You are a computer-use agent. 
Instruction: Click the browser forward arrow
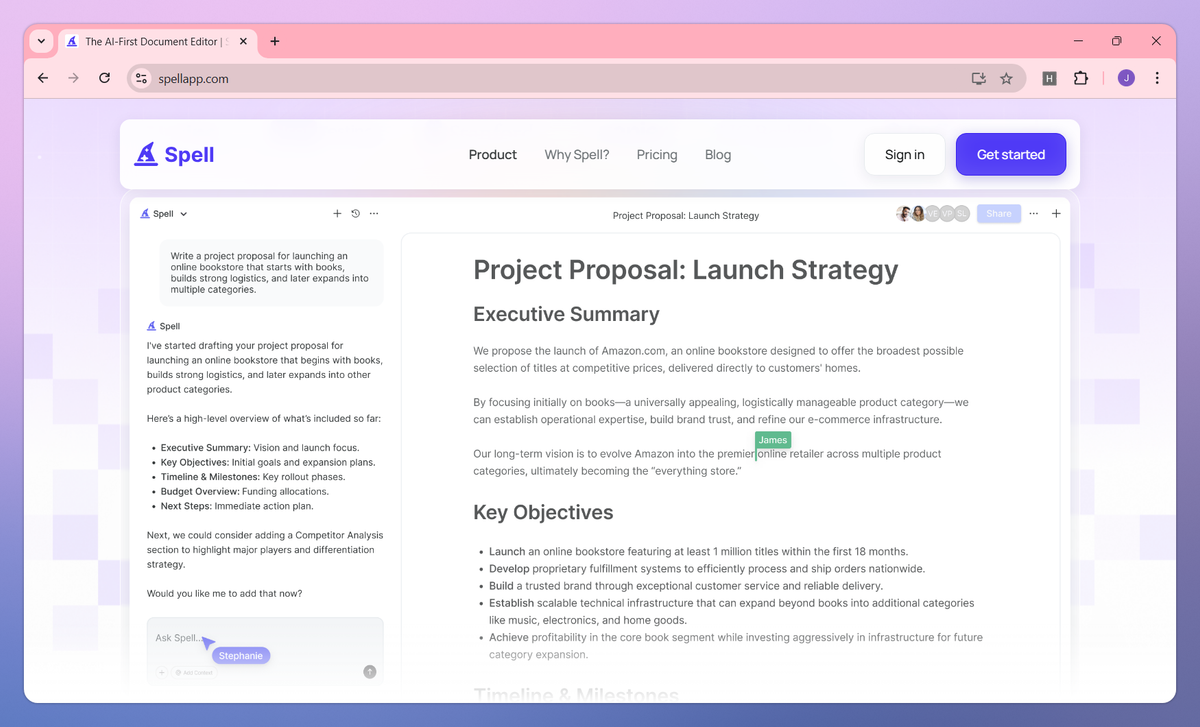[x=73, y=78]
